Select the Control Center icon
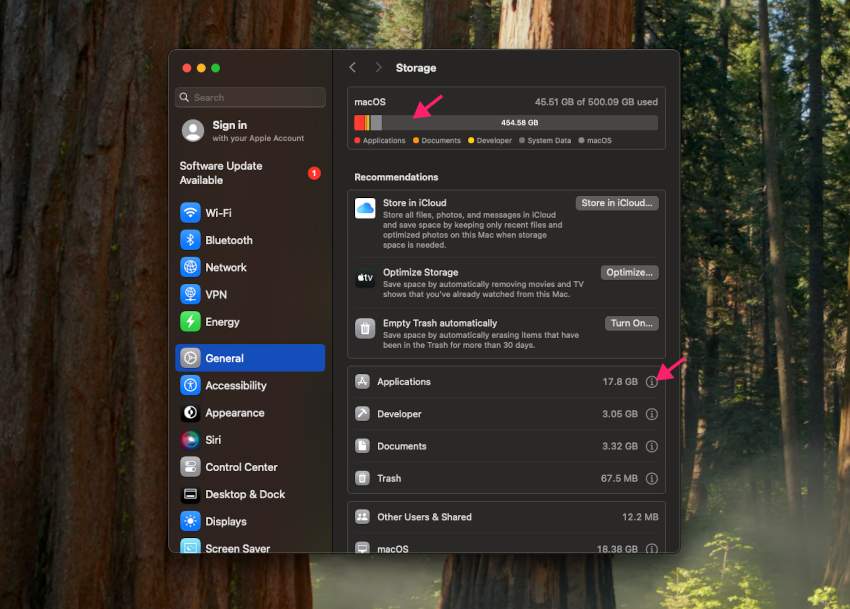This screenshot has width=850, height=609. click(190, 467)
